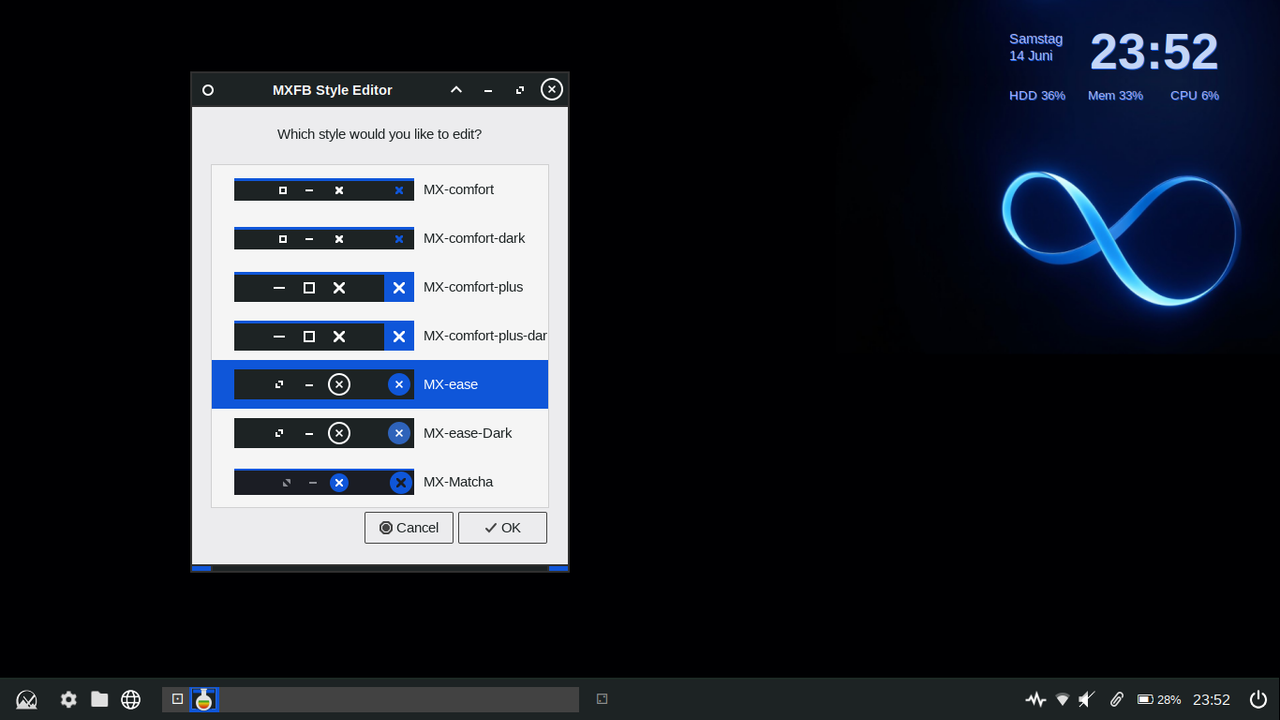Select the highlighted MX-ease style
The height and width of the screenshot is (720, 1280).
coord(380,384)
